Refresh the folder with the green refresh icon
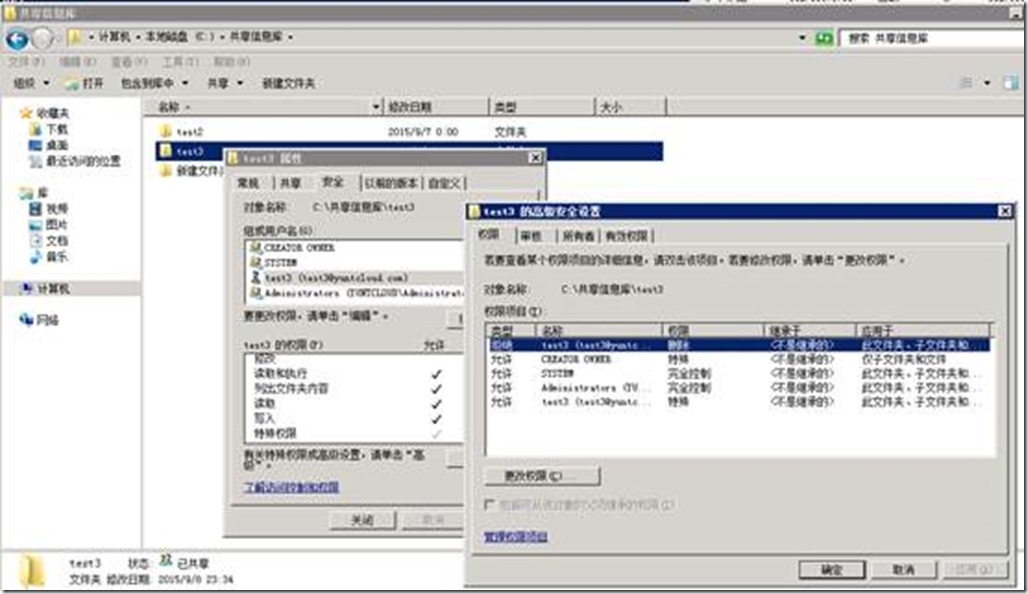Viewport: 1028px width, 594px height. (824, 38)
